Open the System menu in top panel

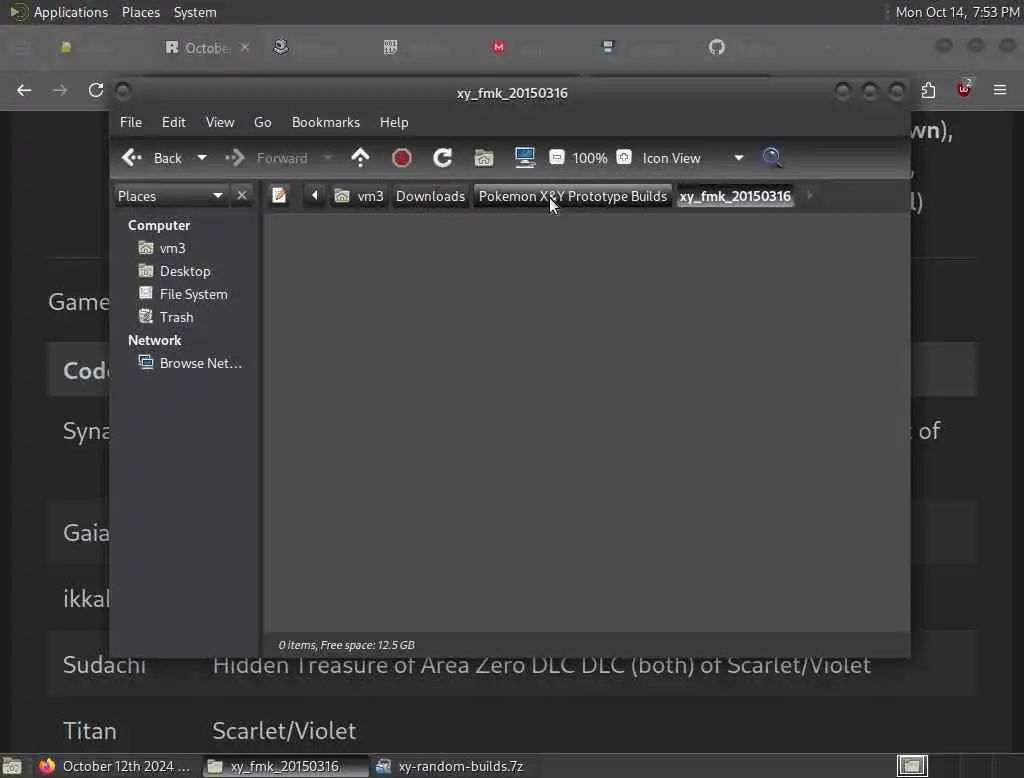tap(195, 12)
